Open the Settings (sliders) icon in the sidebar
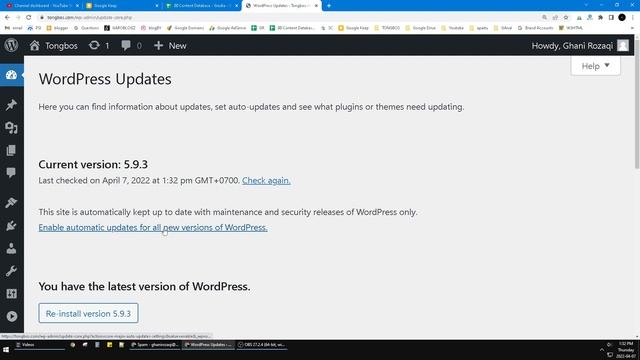 point(11,293)
